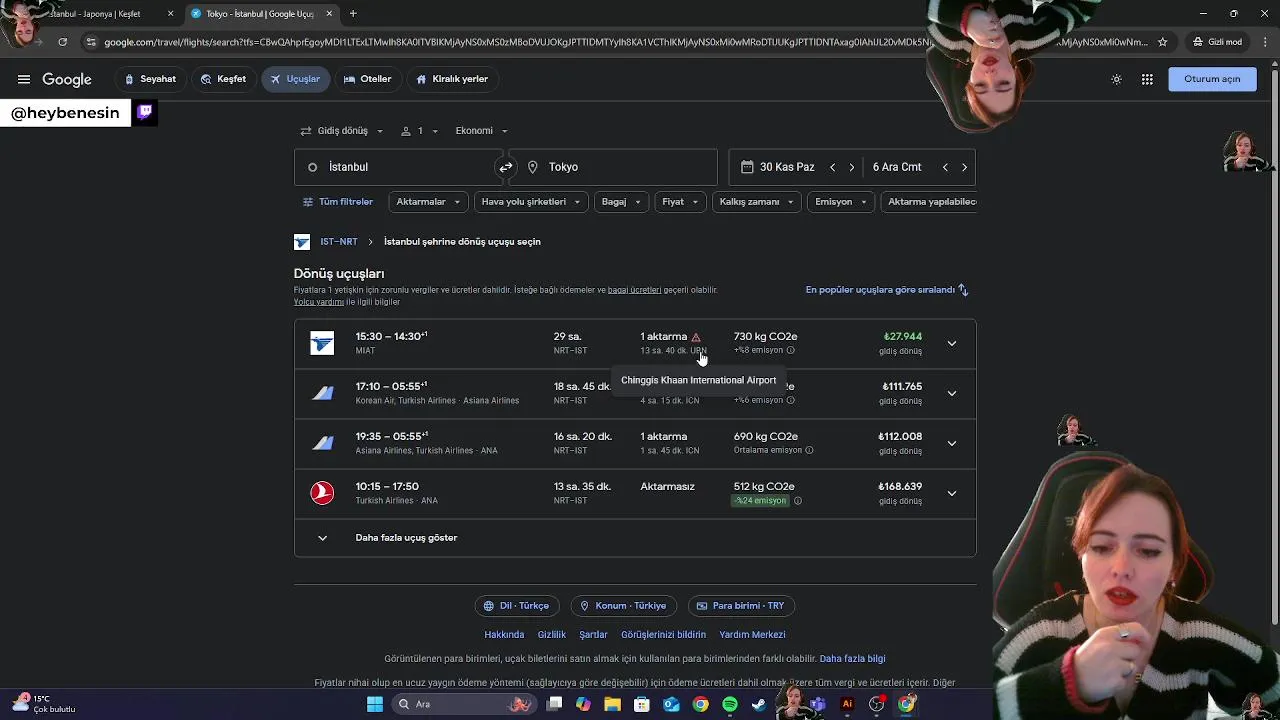Open a new browser tab

353,14
